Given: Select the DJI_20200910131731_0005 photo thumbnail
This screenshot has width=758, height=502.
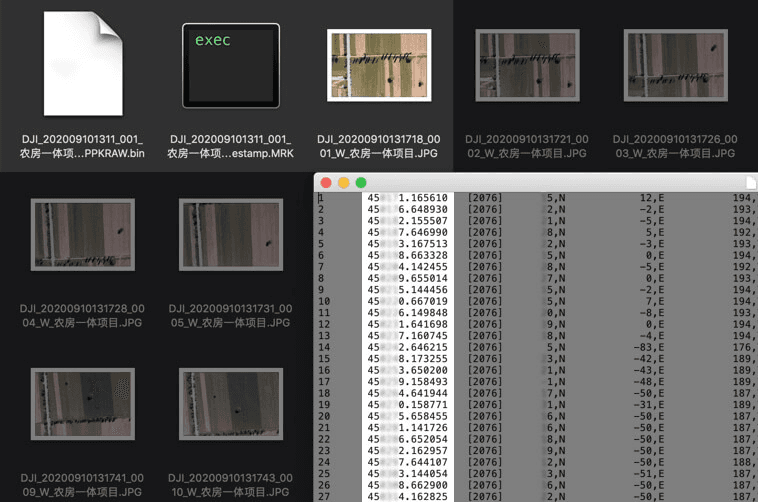Looking at the screenshot, I should (x=231, y=235).
